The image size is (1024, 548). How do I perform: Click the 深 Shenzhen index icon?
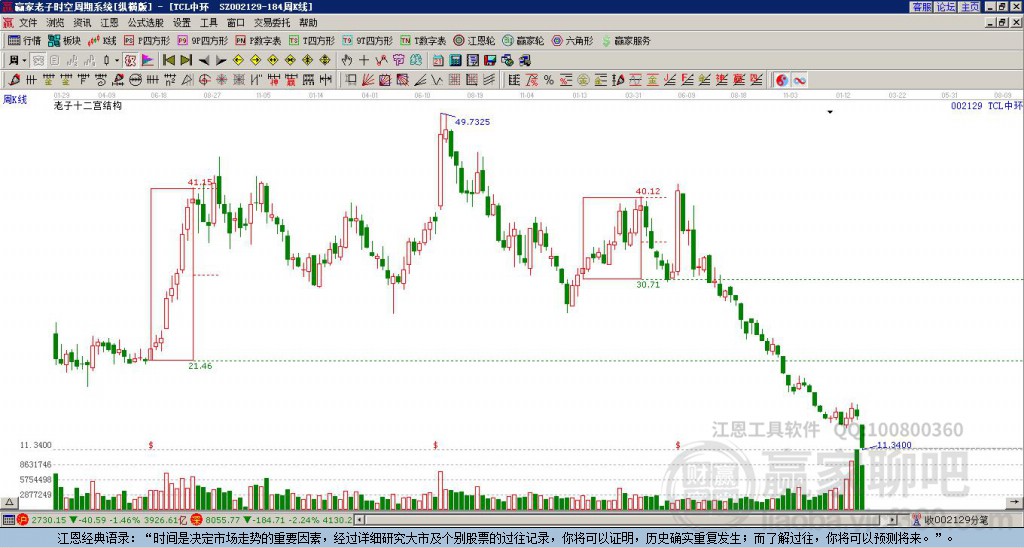coord(196,520)
